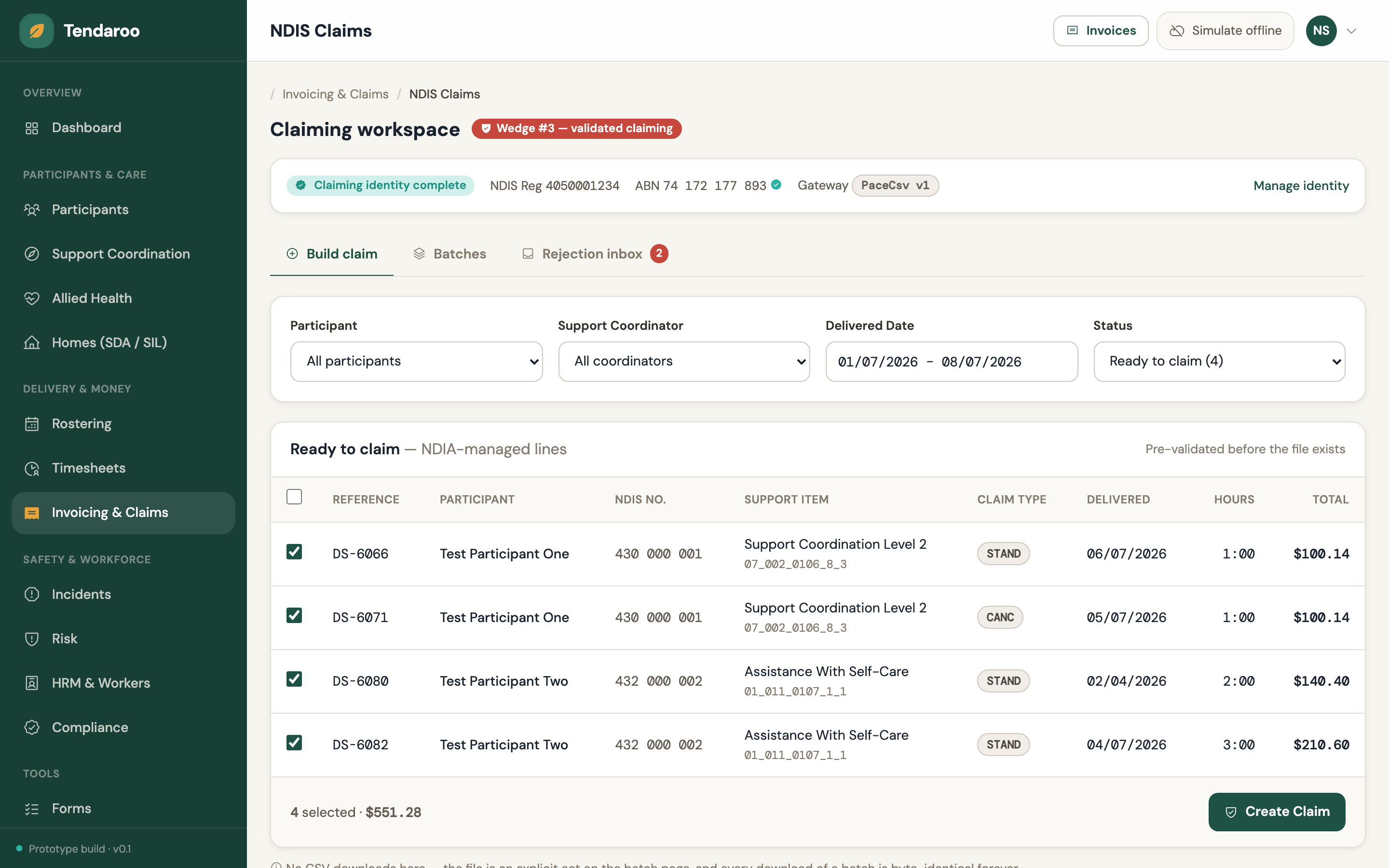Click the Simulate offline button
Image resolution: width=1389 pixels, height=868 pixels.
(x=1225, y=30)
